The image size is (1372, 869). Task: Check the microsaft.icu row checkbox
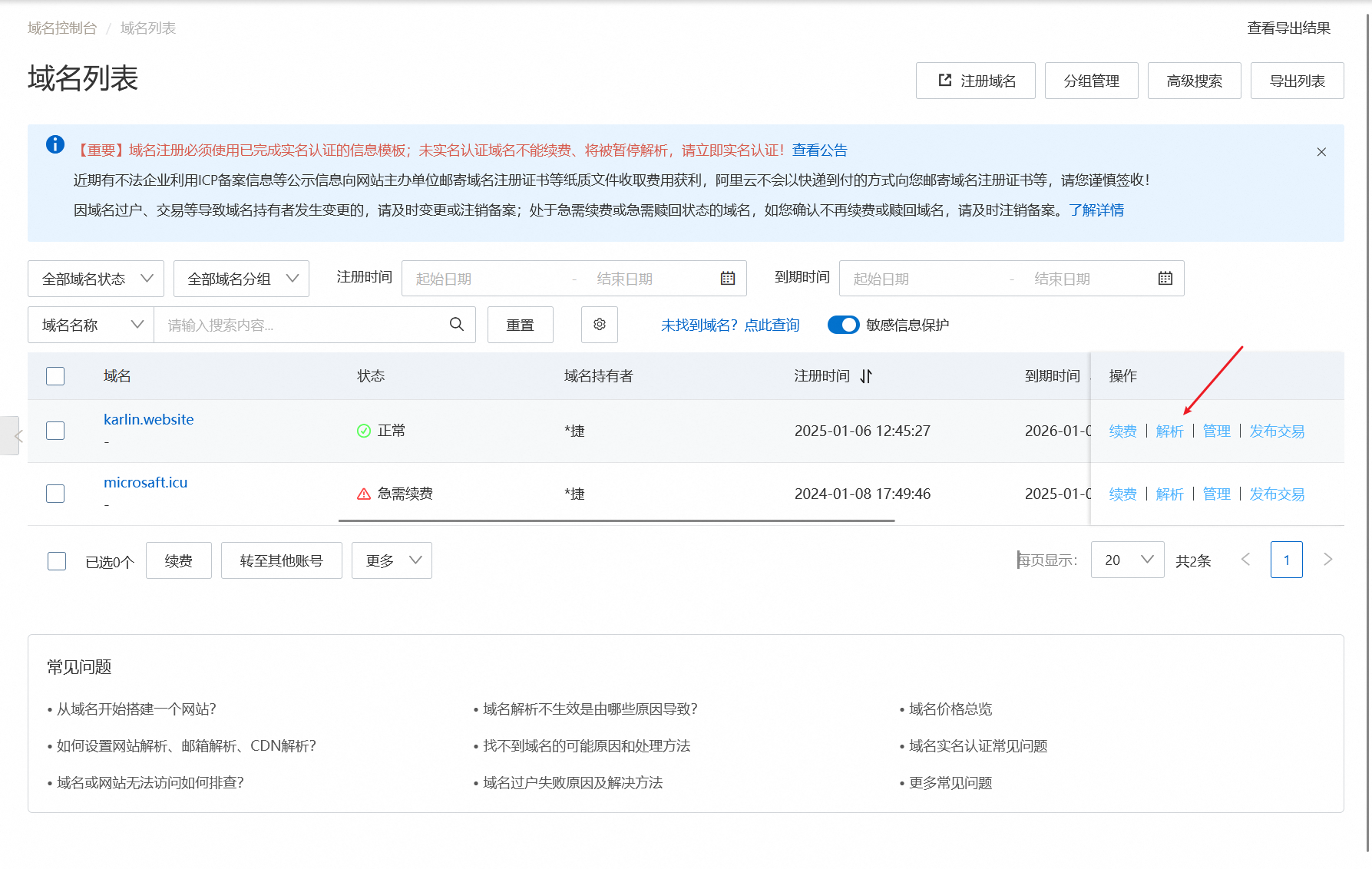55,494
